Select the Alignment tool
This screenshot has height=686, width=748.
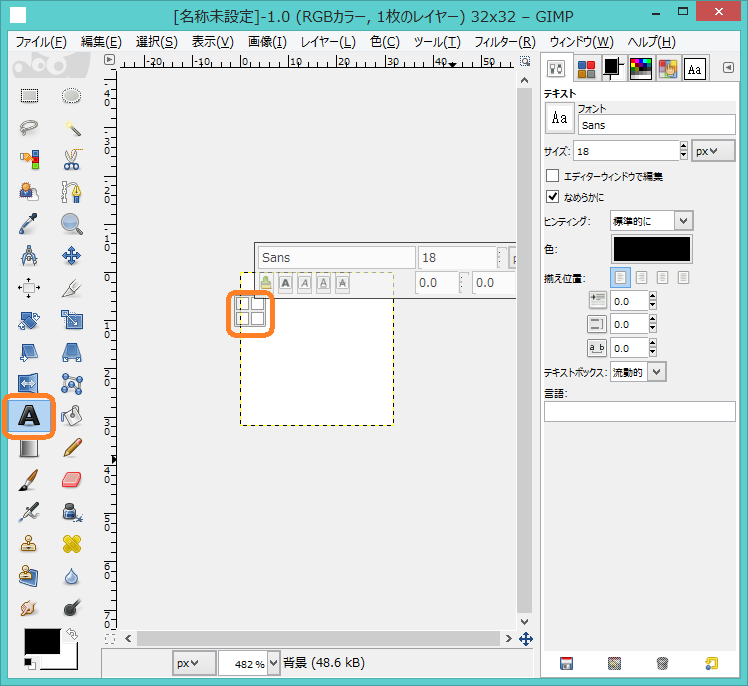[x=29, y=288]
